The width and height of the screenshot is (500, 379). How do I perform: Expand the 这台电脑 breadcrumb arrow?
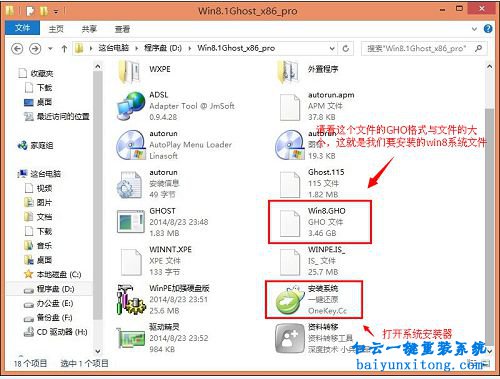click(136, 49)
